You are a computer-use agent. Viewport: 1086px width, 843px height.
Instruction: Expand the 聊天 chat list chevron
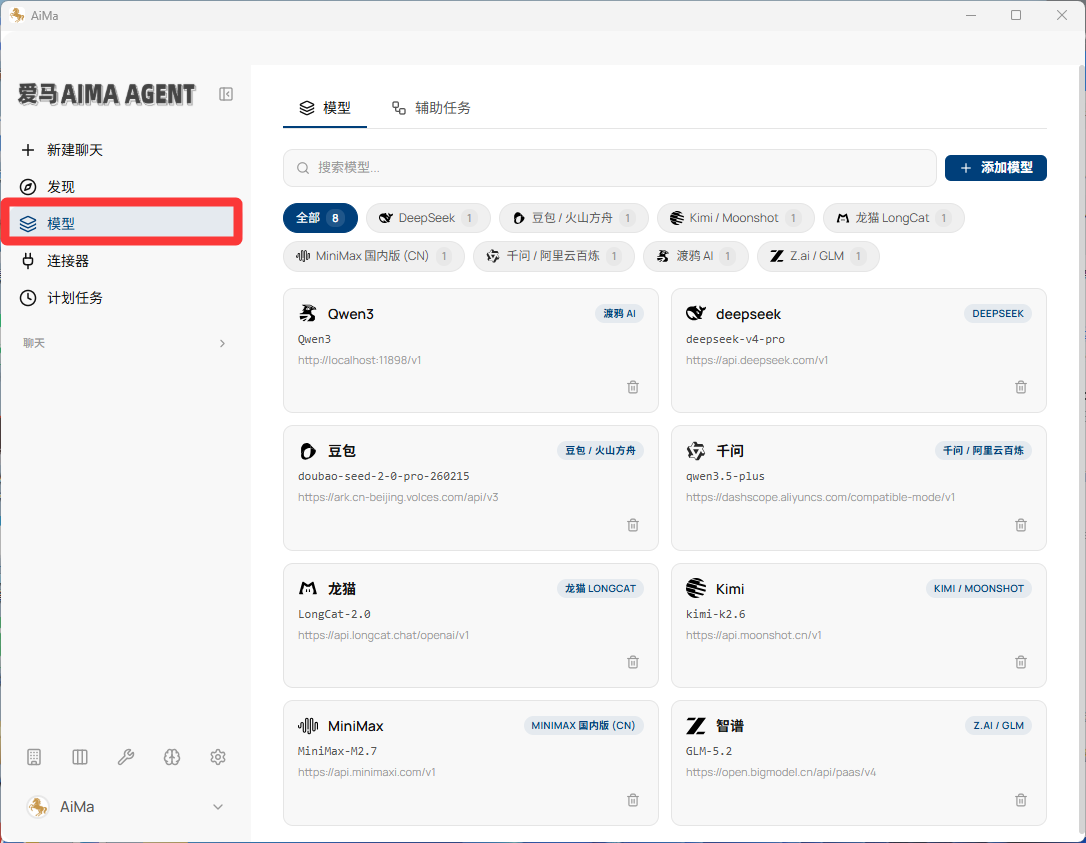[222, 344]
